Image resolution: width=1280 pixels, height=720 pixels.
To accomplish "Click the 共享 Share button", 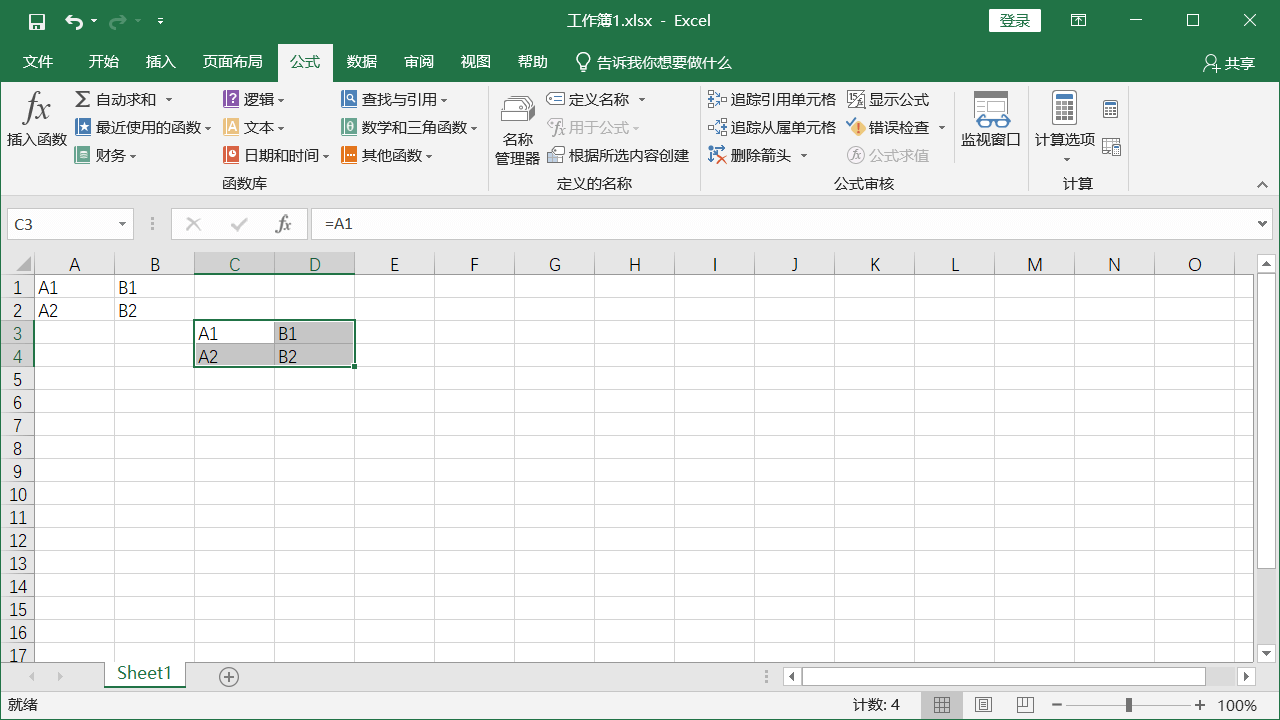I will [x=1229, y=63].
